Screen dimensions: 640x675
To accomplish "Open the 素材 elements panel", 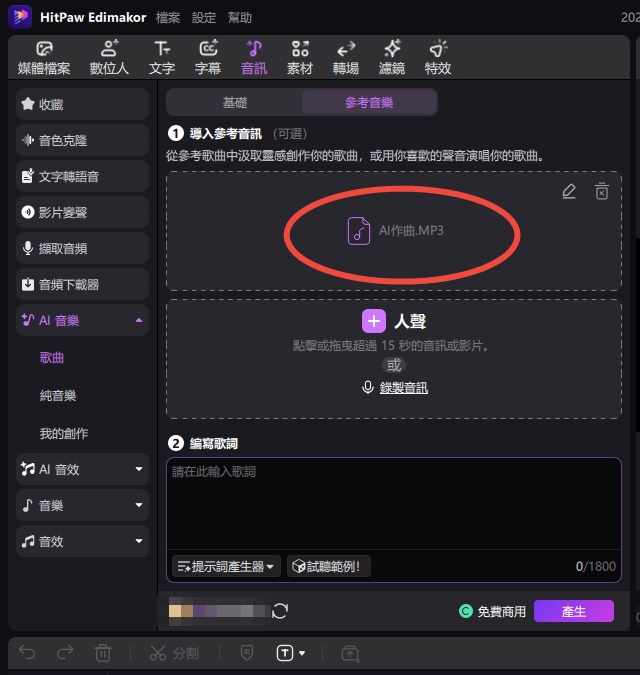I will 300,59.
